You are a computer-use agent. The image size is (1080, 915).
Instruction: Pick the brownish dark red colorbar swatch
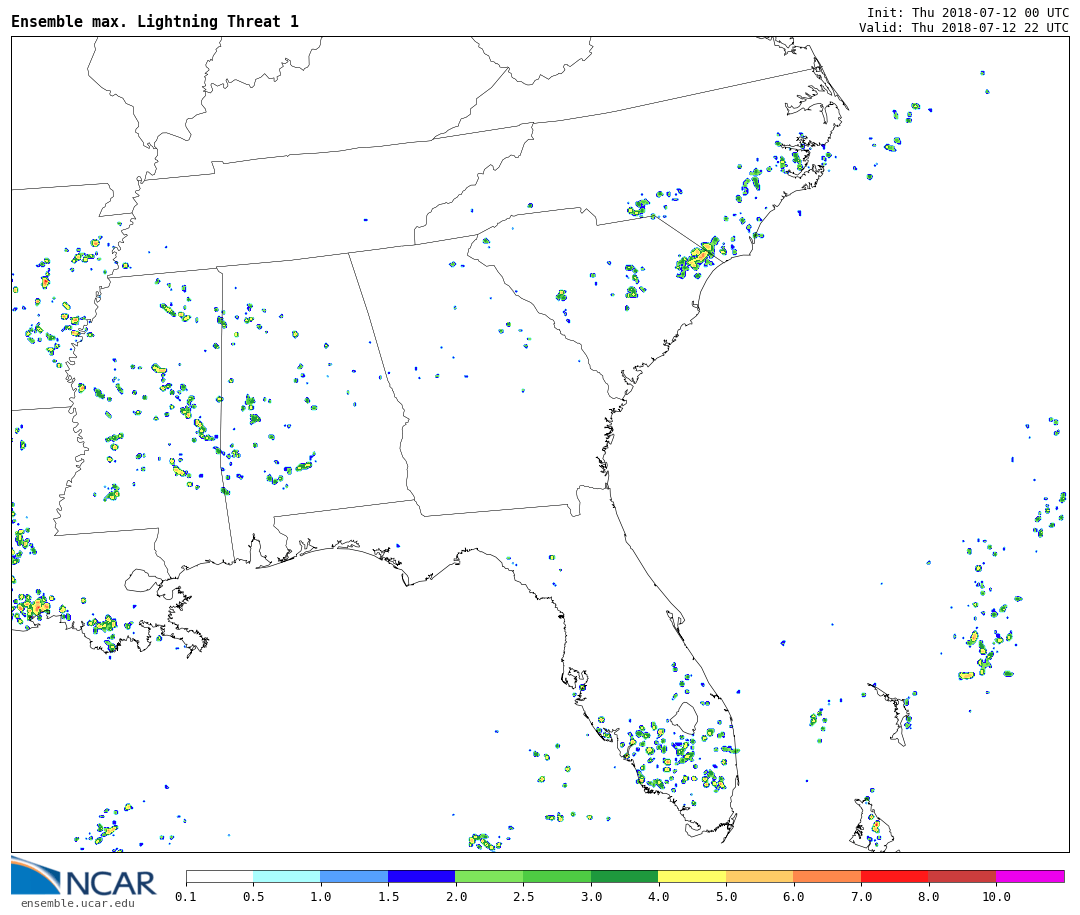961,876
